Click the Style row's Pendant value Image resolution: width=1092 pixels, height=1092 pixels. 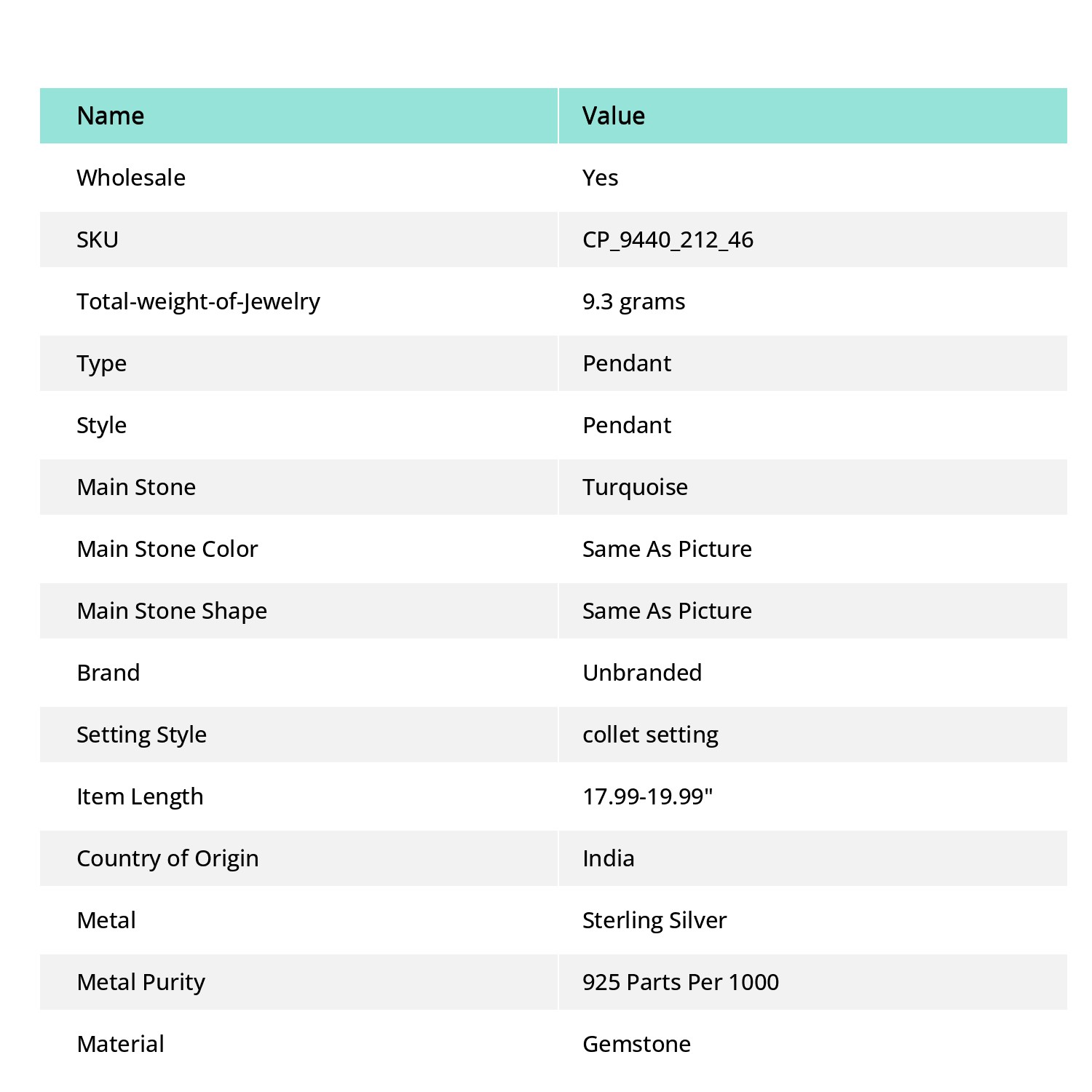click(x=627, y=425)
